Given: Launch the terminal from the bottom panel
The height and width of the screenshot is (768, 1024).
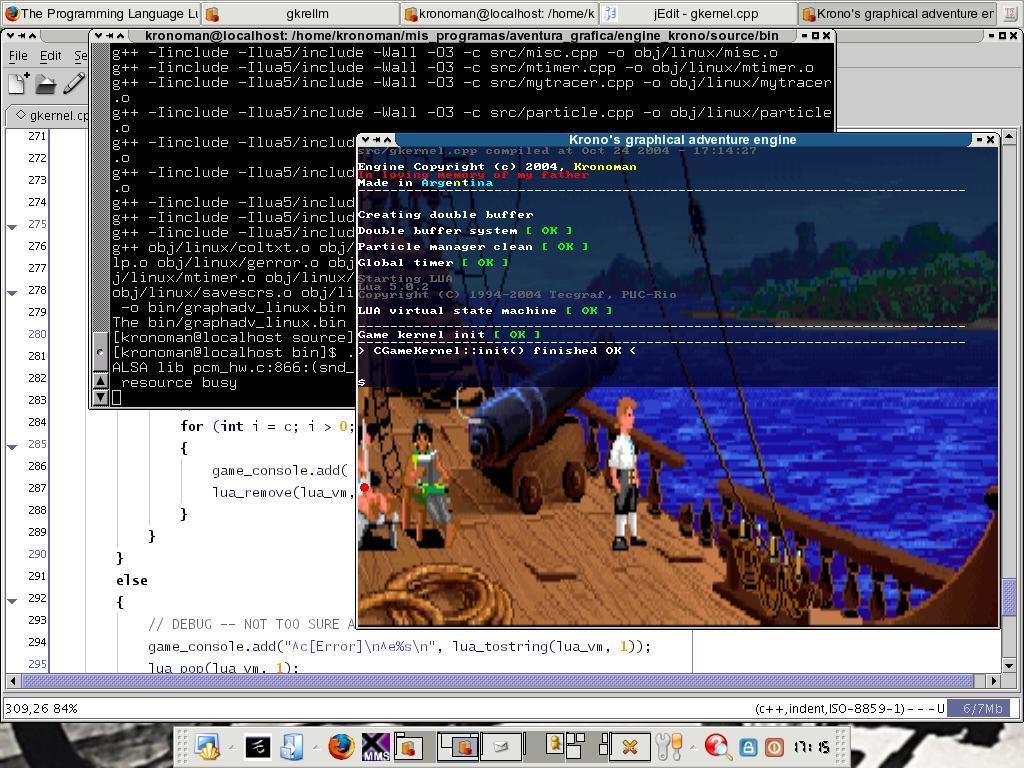Looking at the screenshot, I should click(257, 746).
